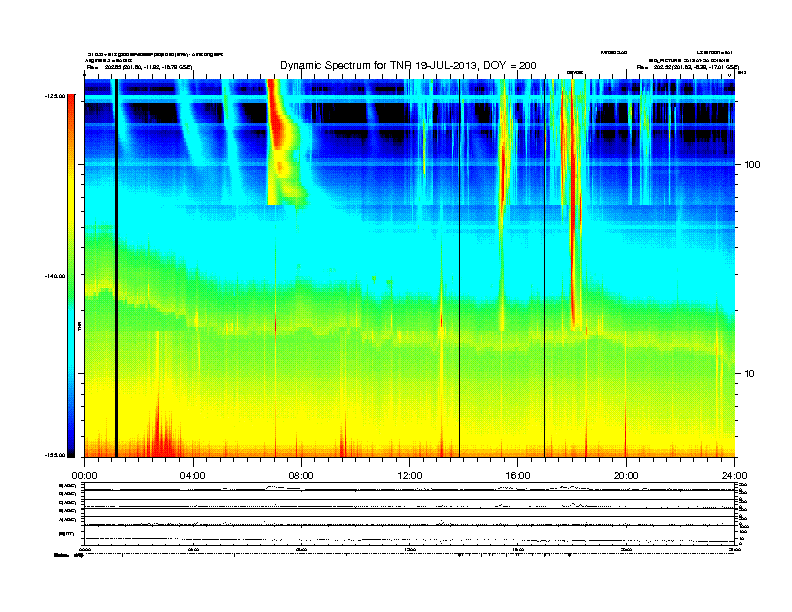Click the 20:00 time axis label
The image size is (792, 612).
[626, 476]
